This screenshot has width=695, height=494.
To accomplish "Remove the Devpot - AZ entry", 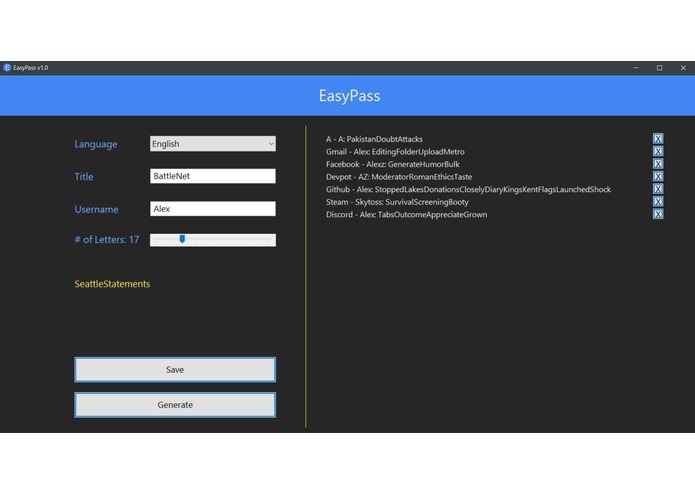I will coord(658,176).
